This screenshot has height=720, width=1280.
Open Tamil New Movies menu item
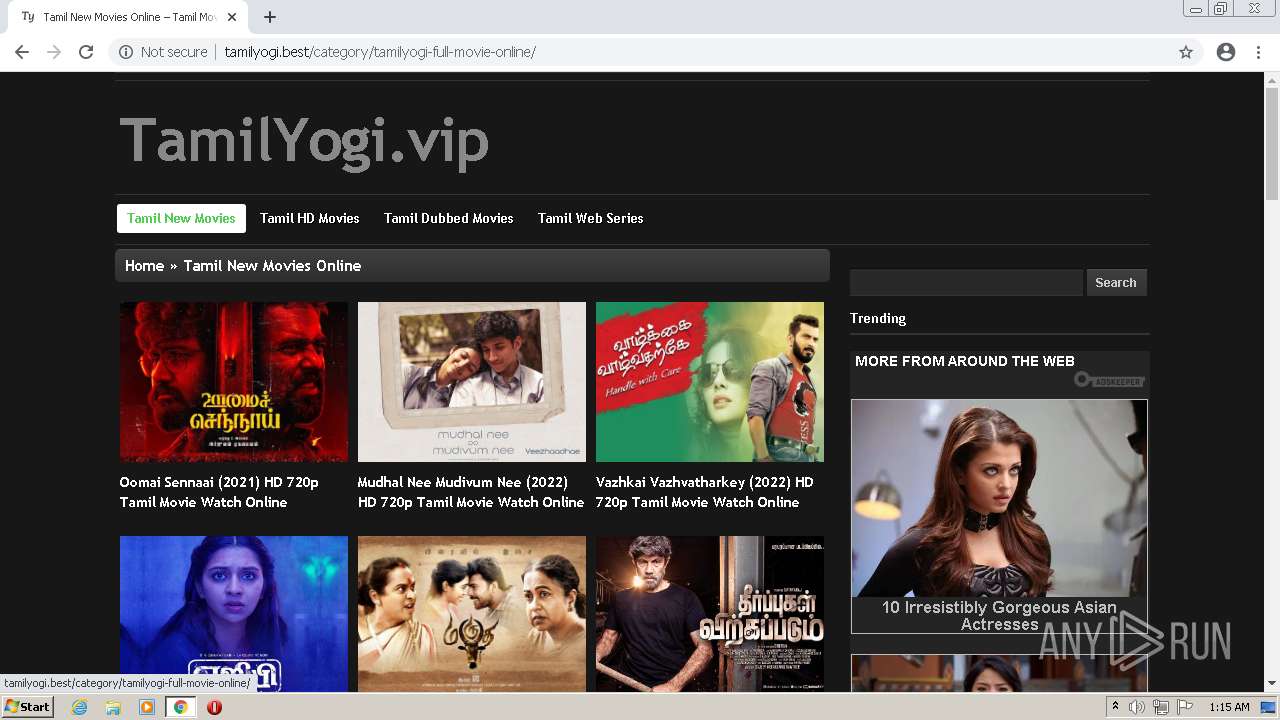pyautogui.click(x=181, y=218)
